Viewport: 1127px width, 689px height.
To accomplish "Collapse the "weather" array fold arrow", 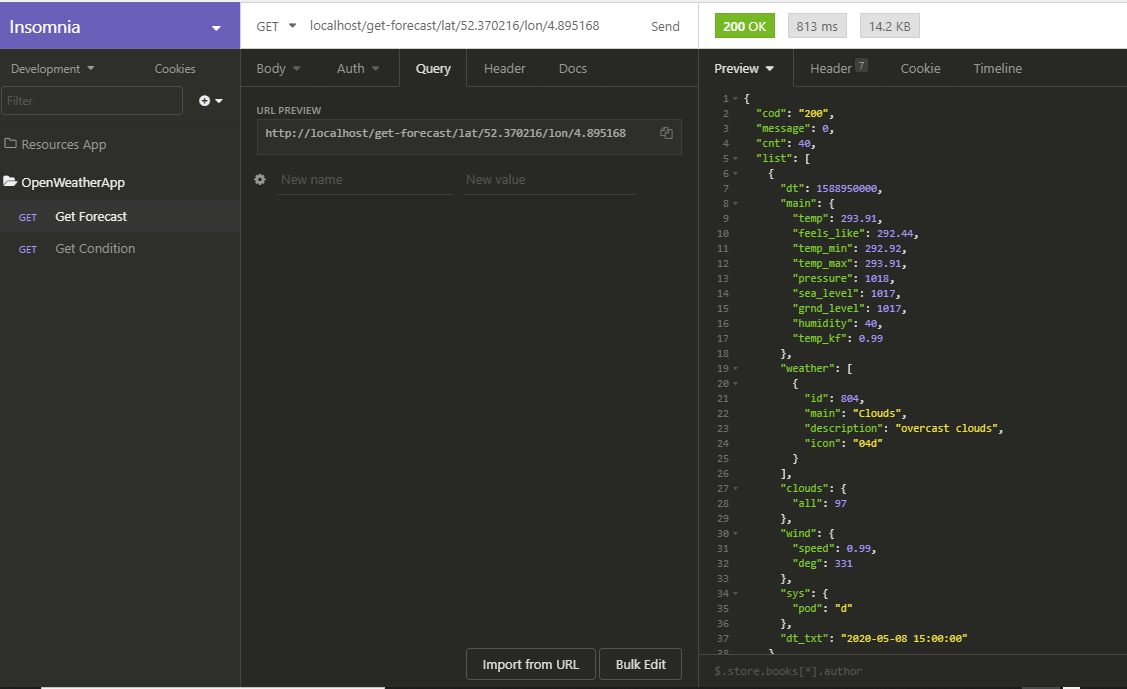I will [735, 369].
